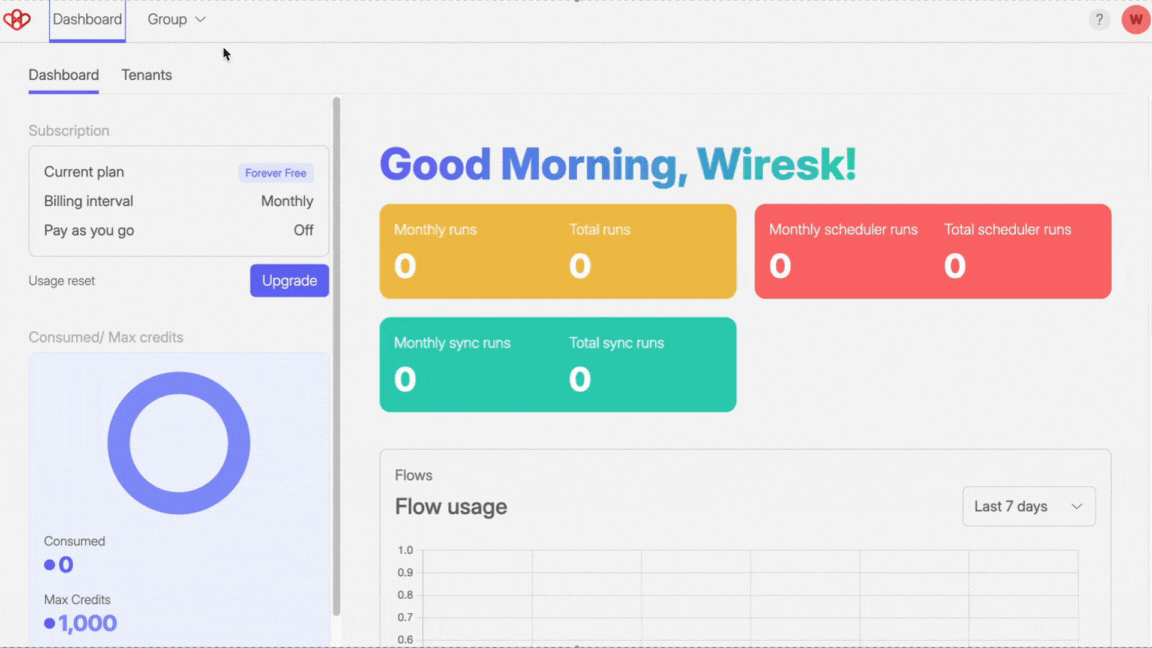
Task: Click the Pay as you go Off value
Action: pyautogui.click(x=303, y=231)
